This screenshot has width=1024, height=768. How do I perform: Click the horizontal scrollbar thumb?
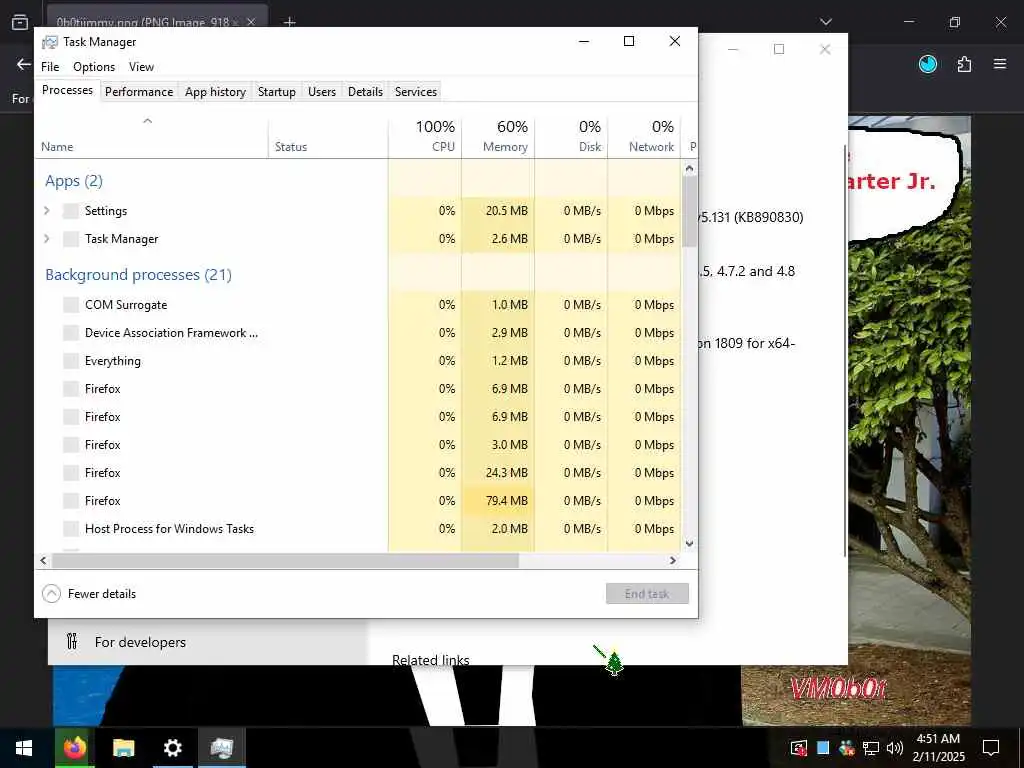click(x=285, y=560)
